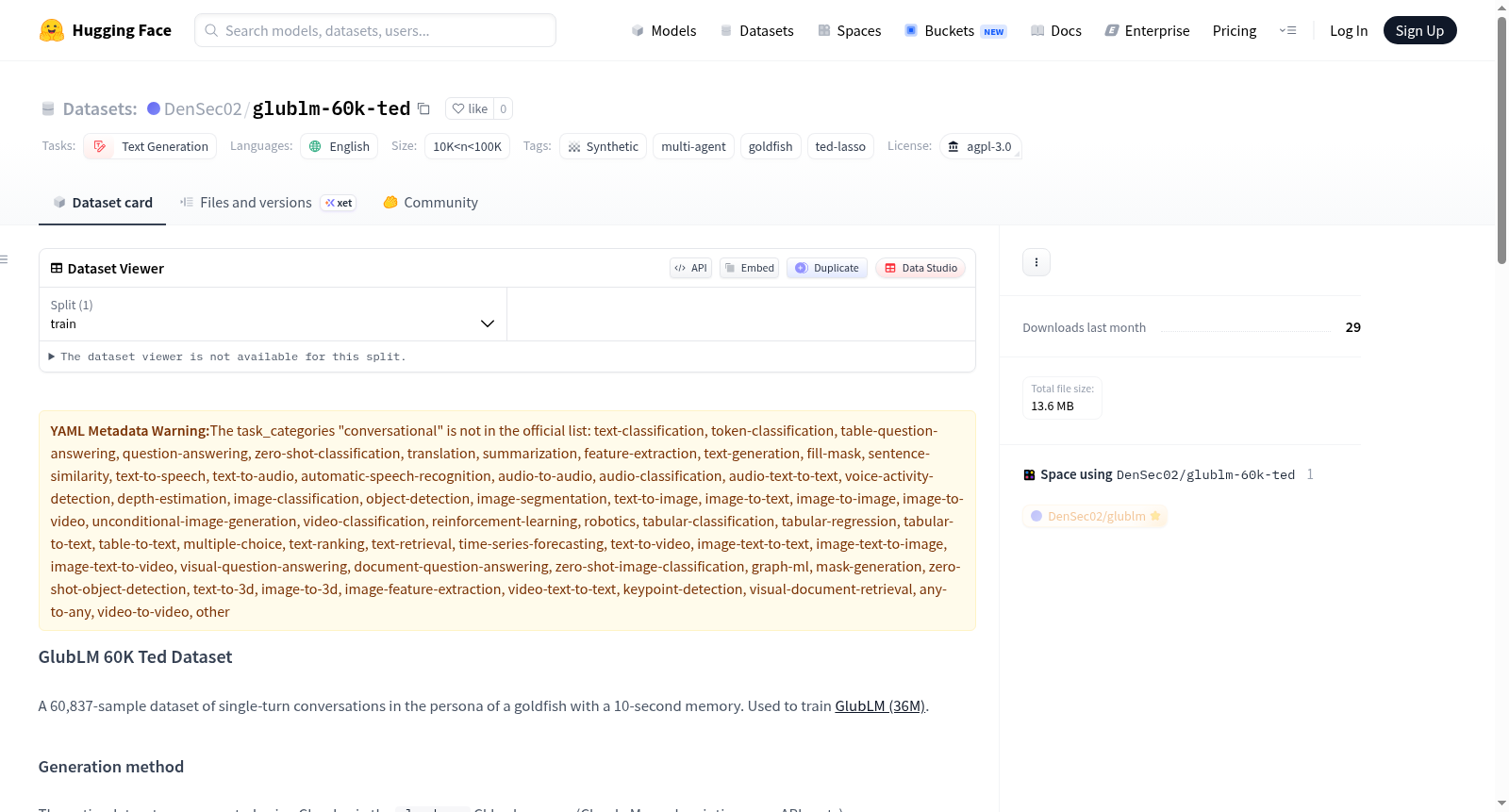
Task: Click the glublm-60k-ted dataset title
Action: [331, 108]
